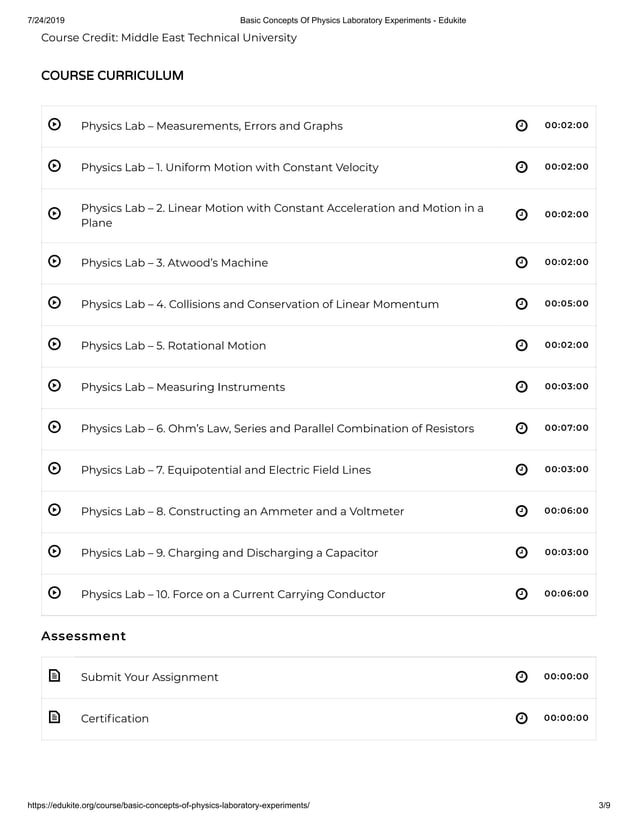
Task: Click document icon beside Submit Your Assignment
Action: 54,676
